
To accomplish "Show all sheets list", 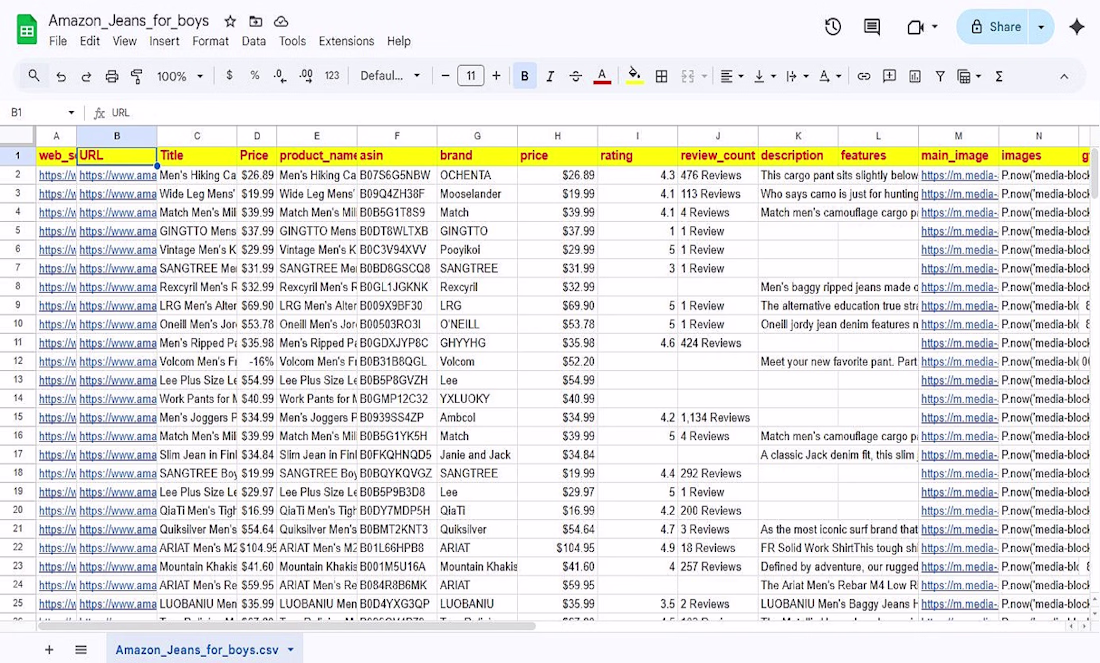I will point(81,650).
